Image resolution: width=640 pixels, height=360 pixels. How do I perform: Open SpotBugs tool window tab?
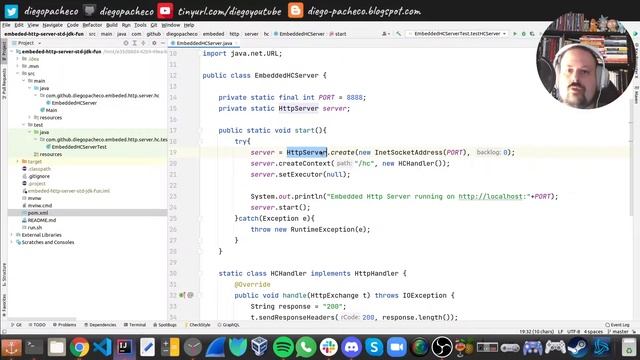click(165, 325)
